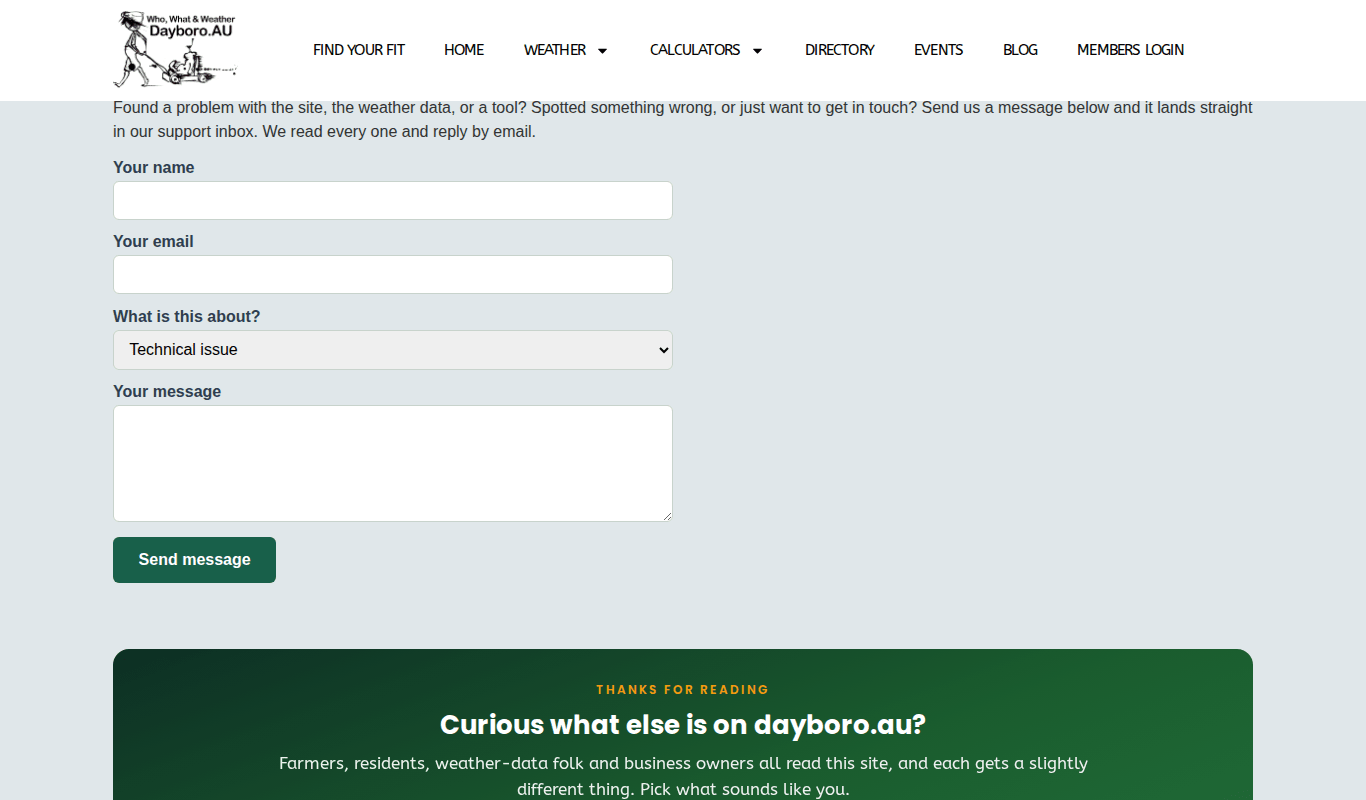Expand the Weather dropdown arrow
This screenshot has width=1366, height=800.
(x=602, y=51)
